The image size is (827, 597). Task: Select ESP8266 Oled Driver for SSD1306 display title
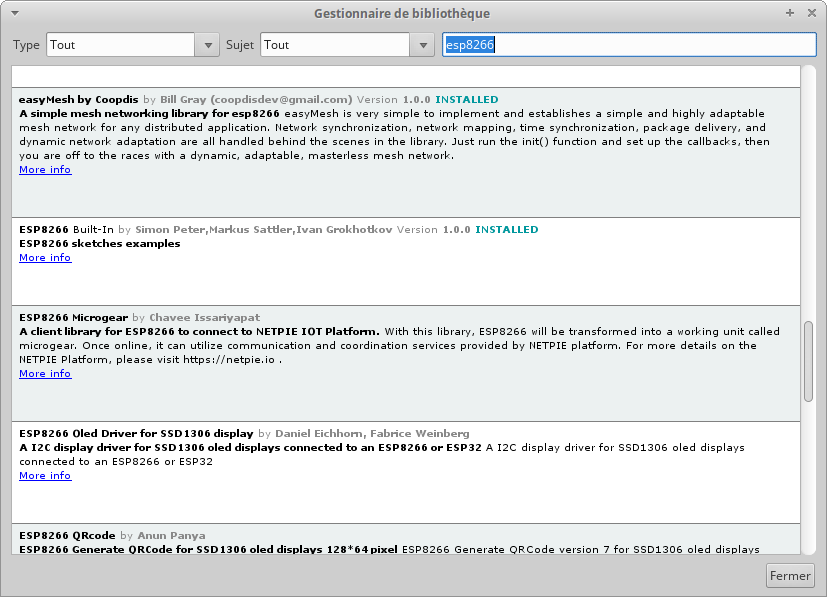click(136, 434)
